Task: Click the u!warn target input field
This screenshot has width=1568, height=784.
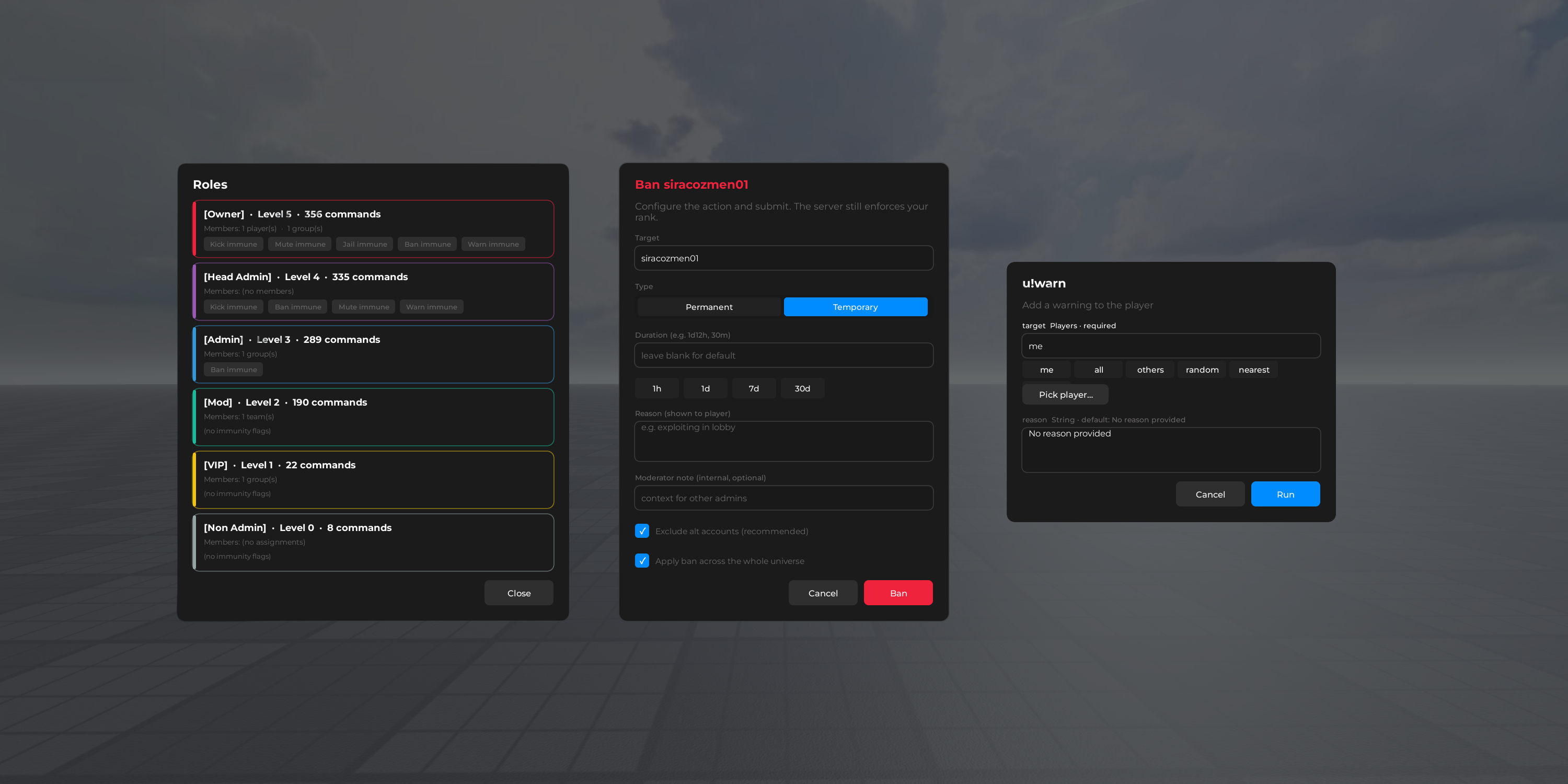Action: point(1171,345)
